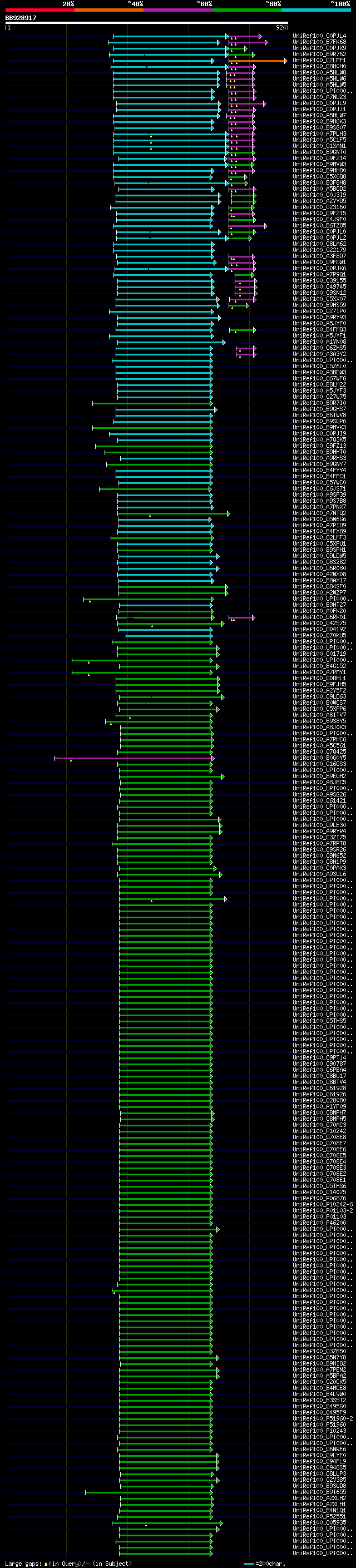Click the white query sequence bar
The width and height of the screenshot is (356, 1568).
click(147, 23)
